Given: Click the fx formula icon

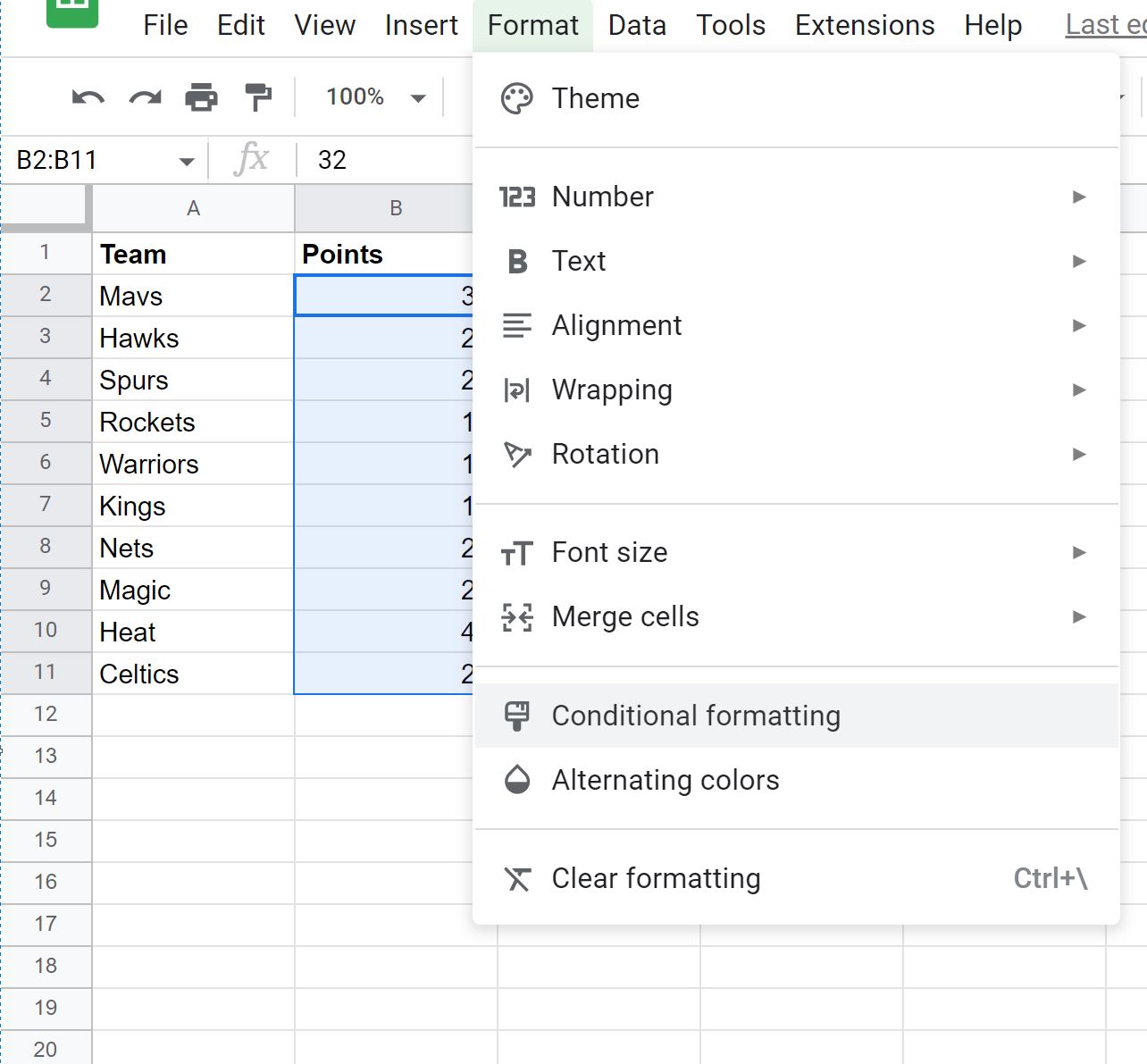Looking at the screenshot, I should tap(251, 159).
